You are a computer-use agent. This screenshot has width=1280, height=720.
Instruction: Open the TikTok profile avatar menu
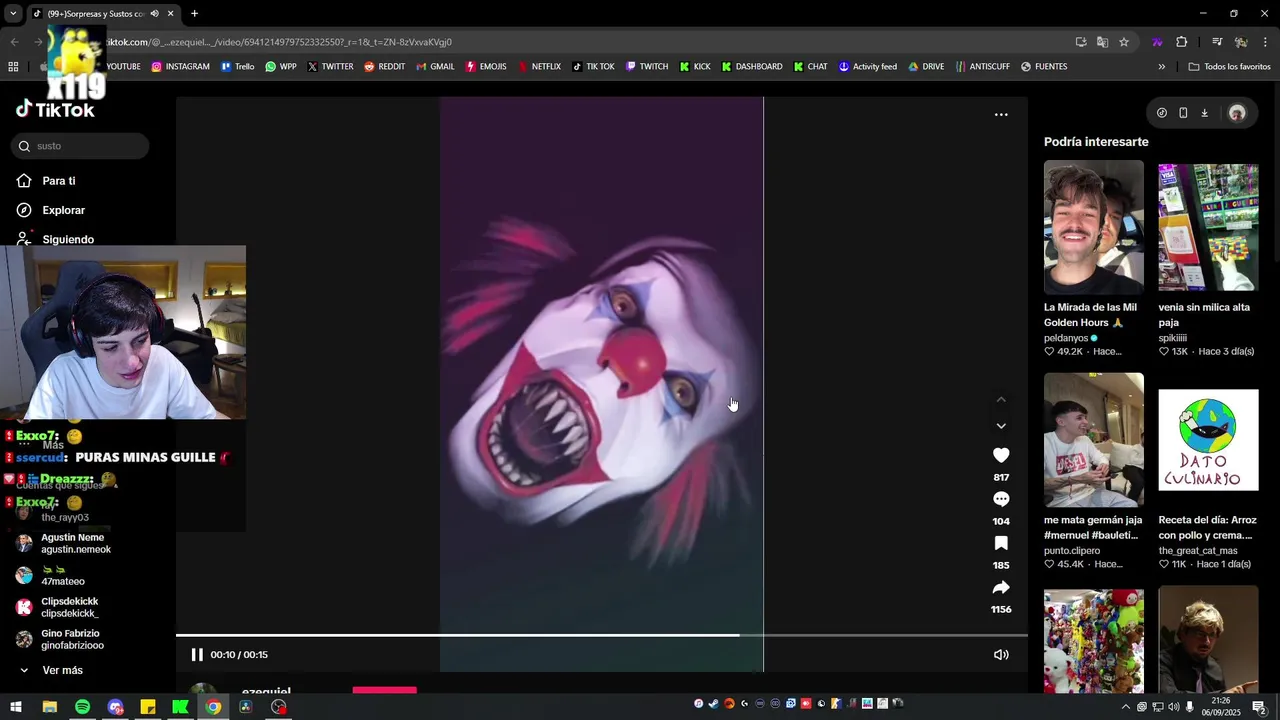1237,113
